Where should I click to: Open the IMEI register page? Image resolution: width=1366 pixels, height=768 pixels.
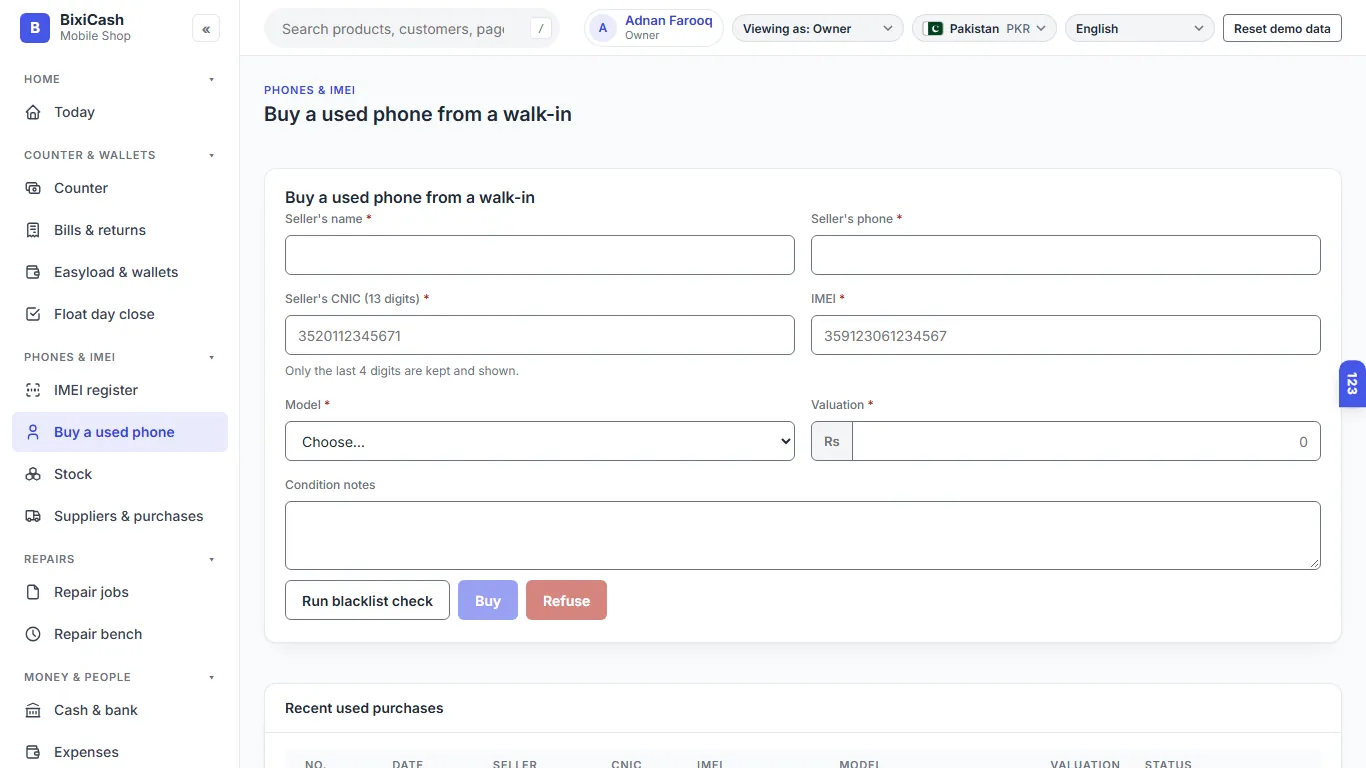[x=120, y=390]
